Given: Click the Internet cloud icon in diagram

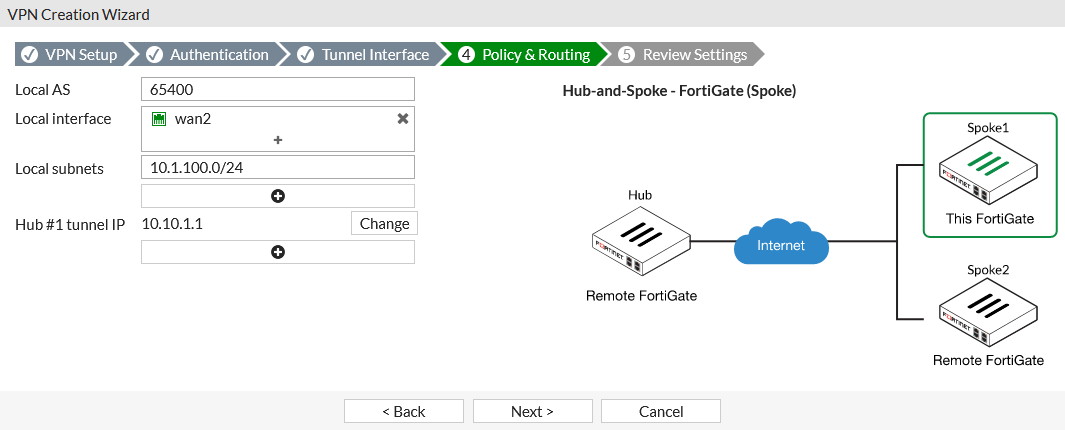Looking at the screenshot, I should (x=781, y=243).
